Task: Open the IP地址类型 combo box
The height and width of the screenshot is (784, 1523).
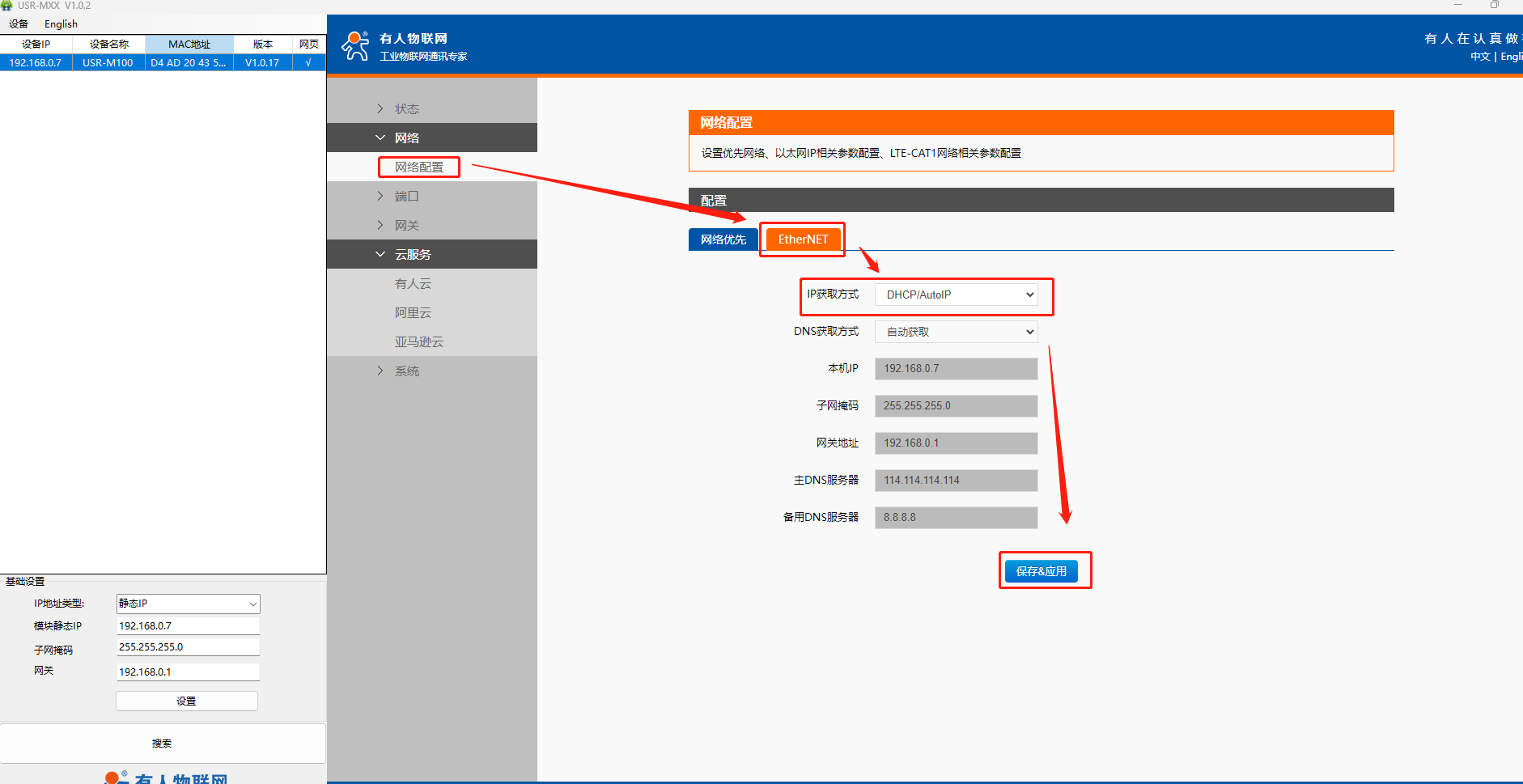Action: coord(188,604)
